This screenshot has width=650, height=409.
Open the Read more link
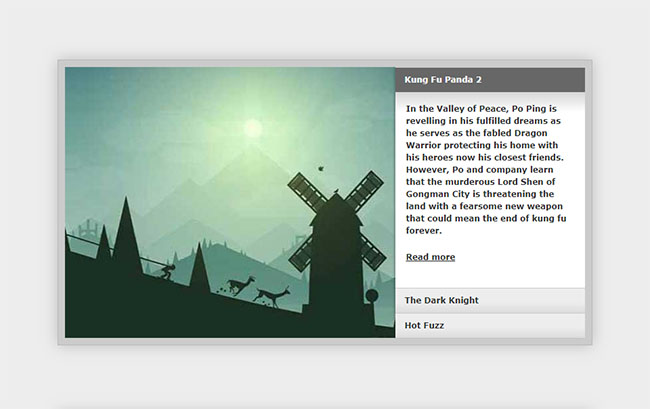(x=430, y=257)
